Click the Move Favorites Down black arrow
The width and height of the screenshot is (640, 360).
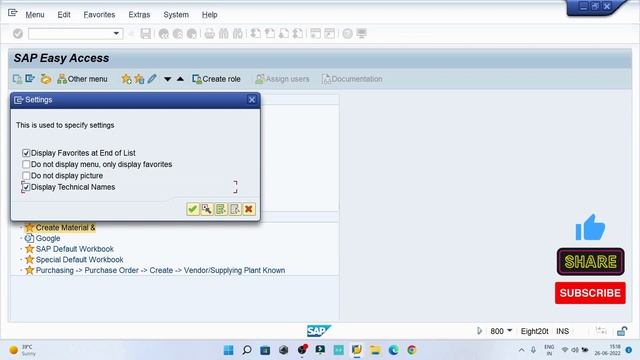pyautogui.click(x=167, y=79)
